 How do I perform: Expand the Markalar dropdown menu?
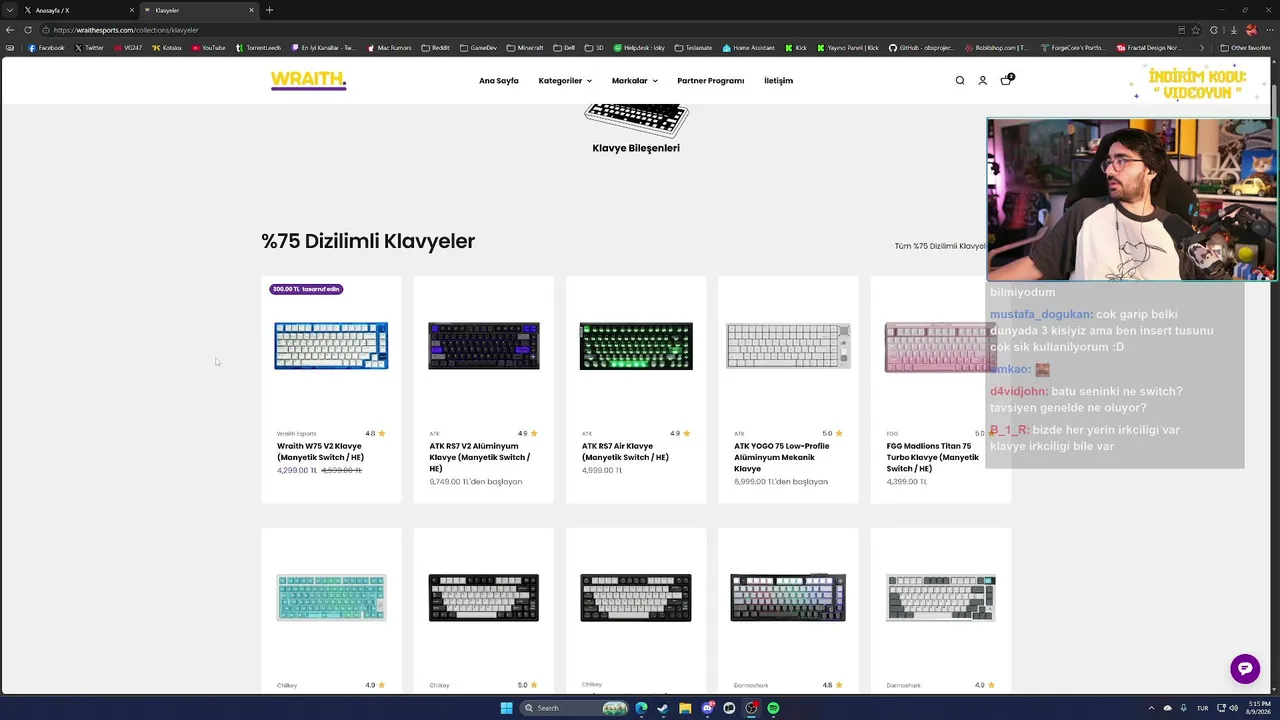[634, 81]
